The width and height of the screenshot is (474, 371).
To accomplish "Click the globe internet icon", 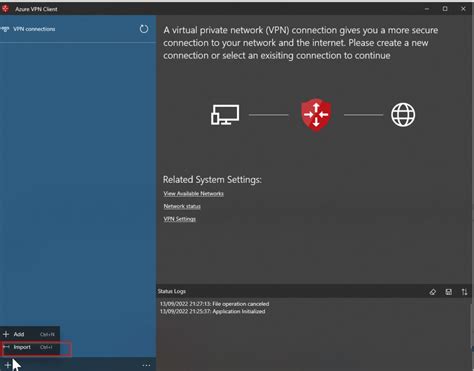I will point(403,115).
